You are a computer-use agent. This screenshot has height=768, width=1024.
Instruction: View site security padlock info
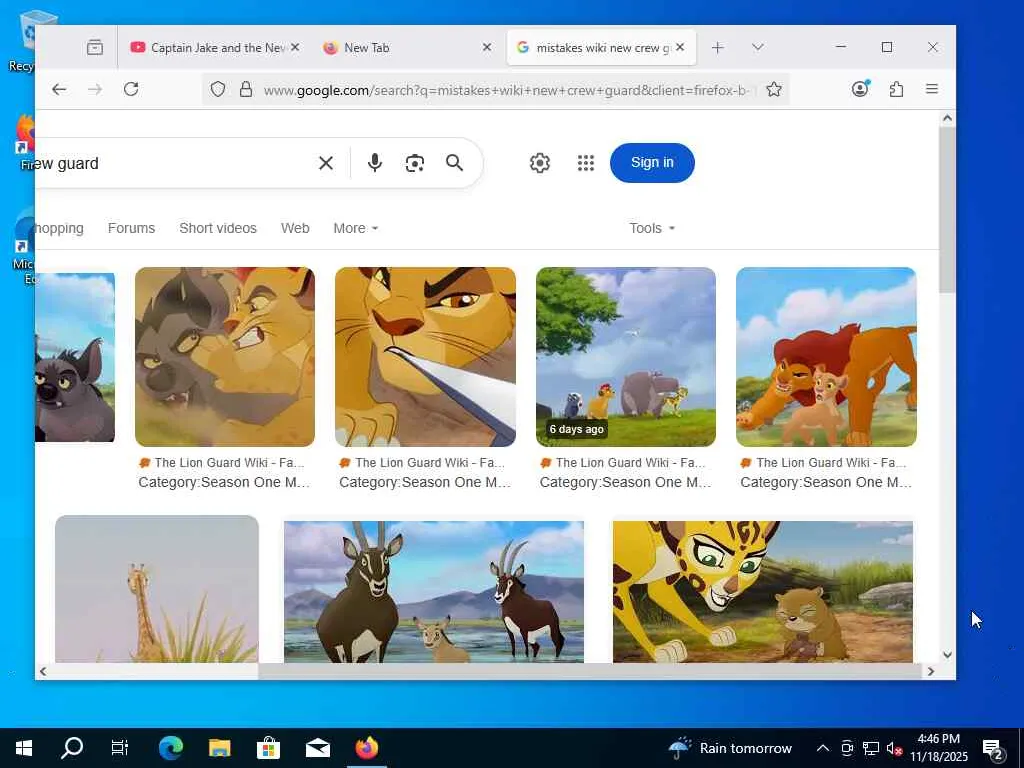click(x=246, y=89)
